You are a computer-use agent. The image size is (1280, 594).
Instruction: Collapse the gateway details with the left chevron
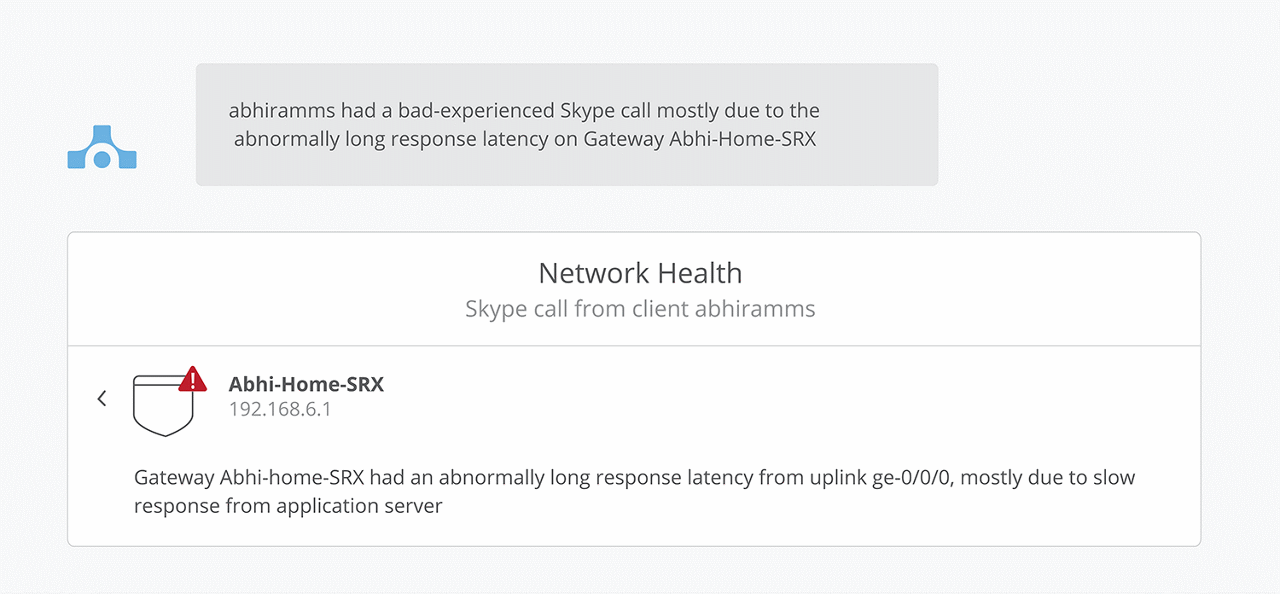click(101, 397)
